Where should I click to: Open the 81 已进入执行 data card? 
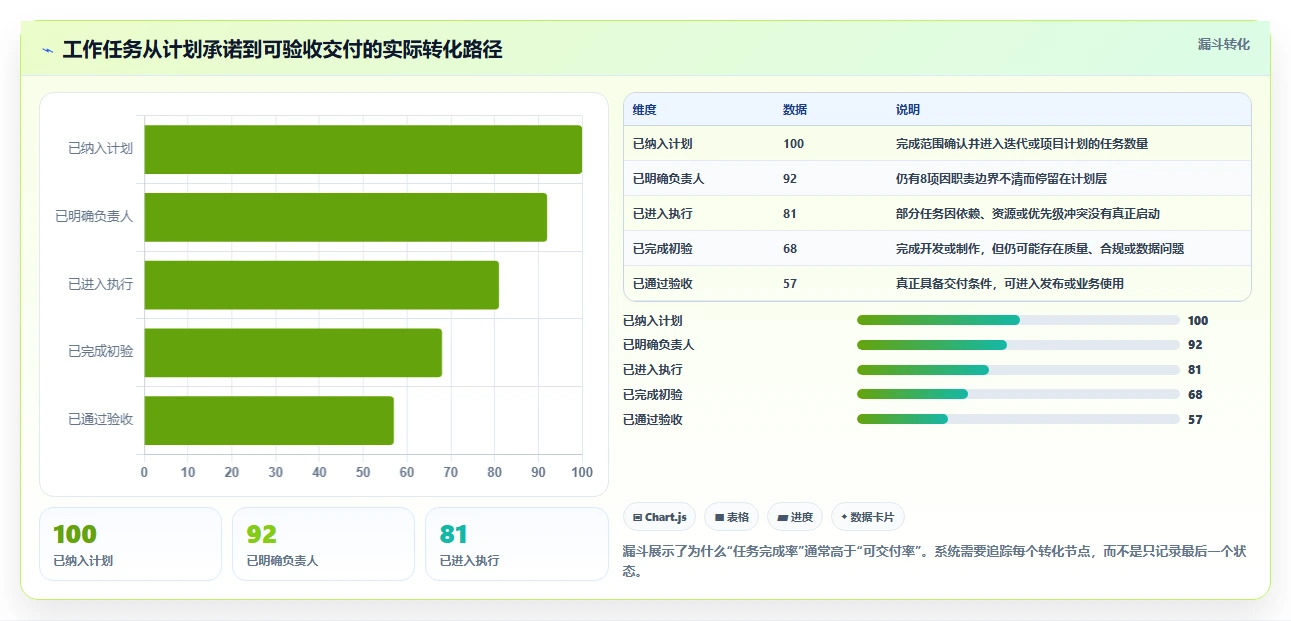coord(517,544)
